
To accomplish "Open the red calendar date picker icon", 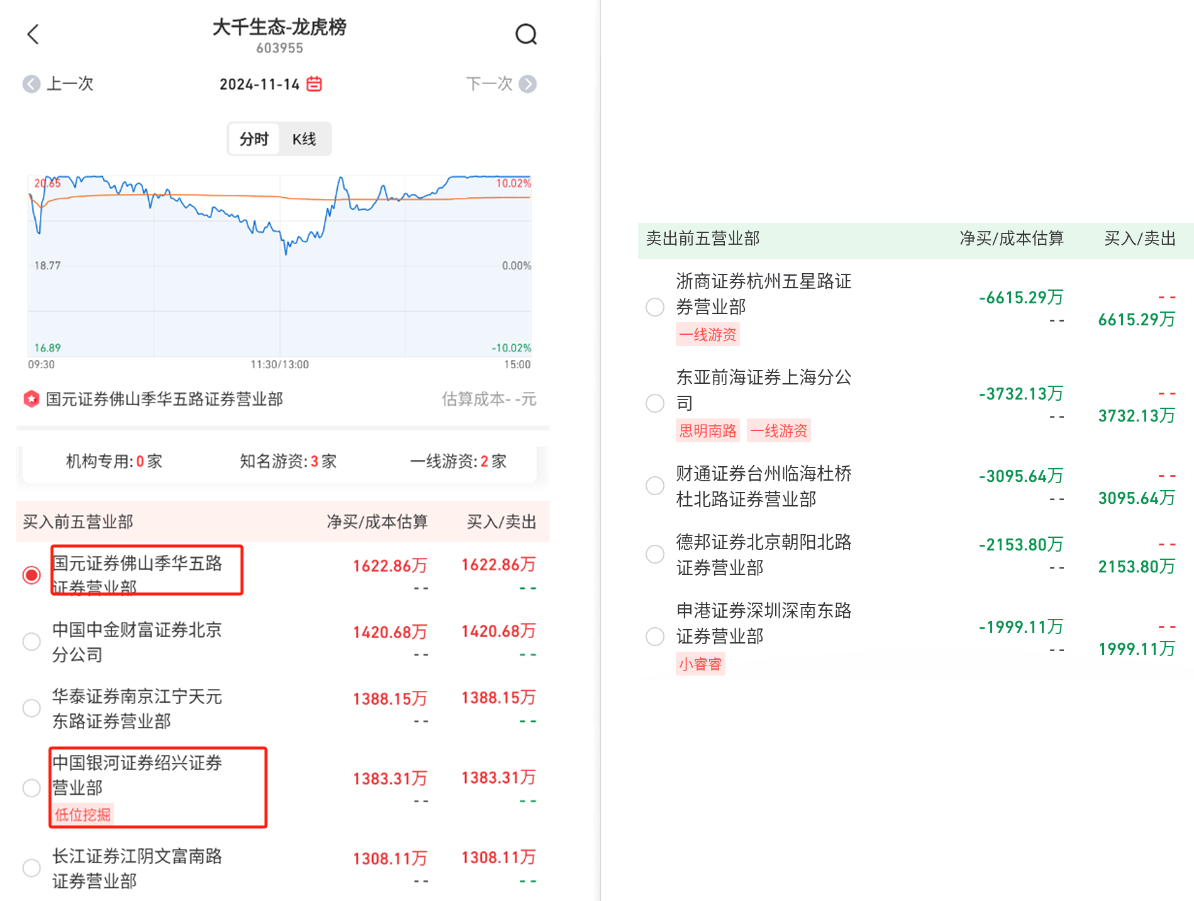I will 314,84.
